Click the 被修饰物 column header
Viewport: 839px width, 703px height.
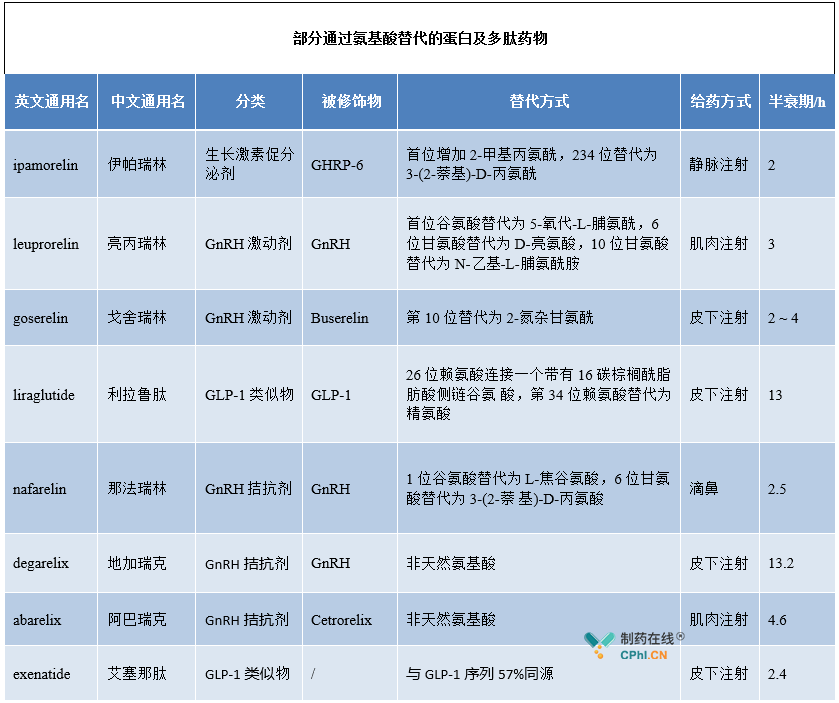point(351,101)
